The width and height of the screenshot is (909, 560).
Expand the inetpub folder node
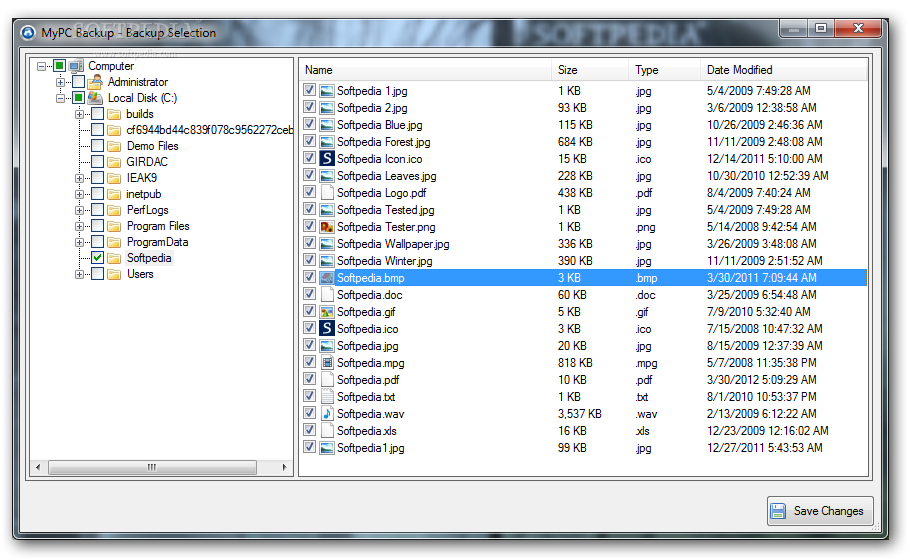pyautogui.click(x=79, y=194)
